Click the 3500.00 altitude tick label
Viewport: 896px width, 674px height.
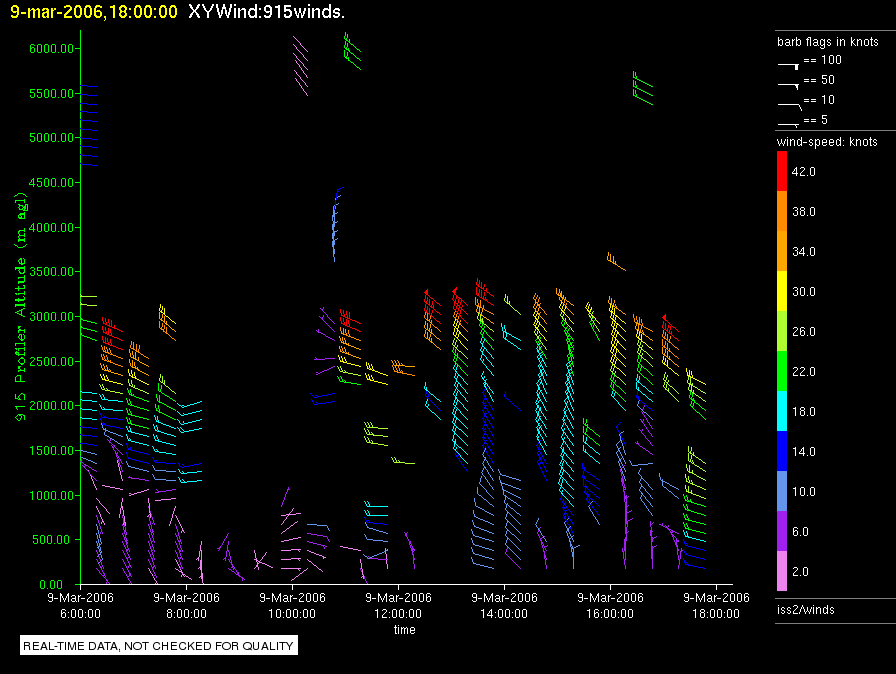pyautogui.click(x=51, y=271)
